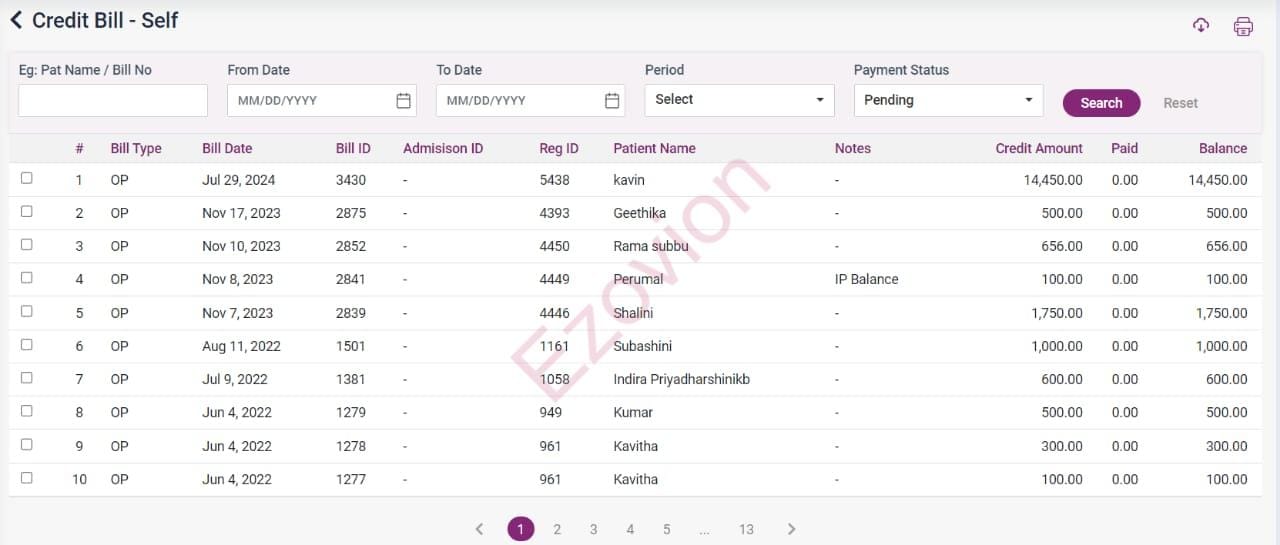
Task: Click the Balance column header
Action: click(x=1222, y=148)
